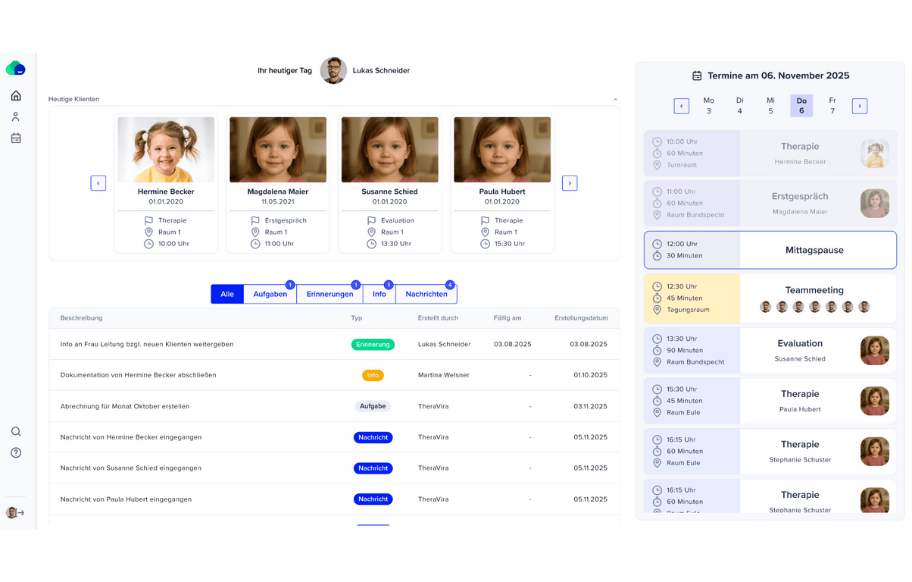Click the logout avatar icon at bottom left
The height and width of the screenshot is (582, 912).
point(15,512)
